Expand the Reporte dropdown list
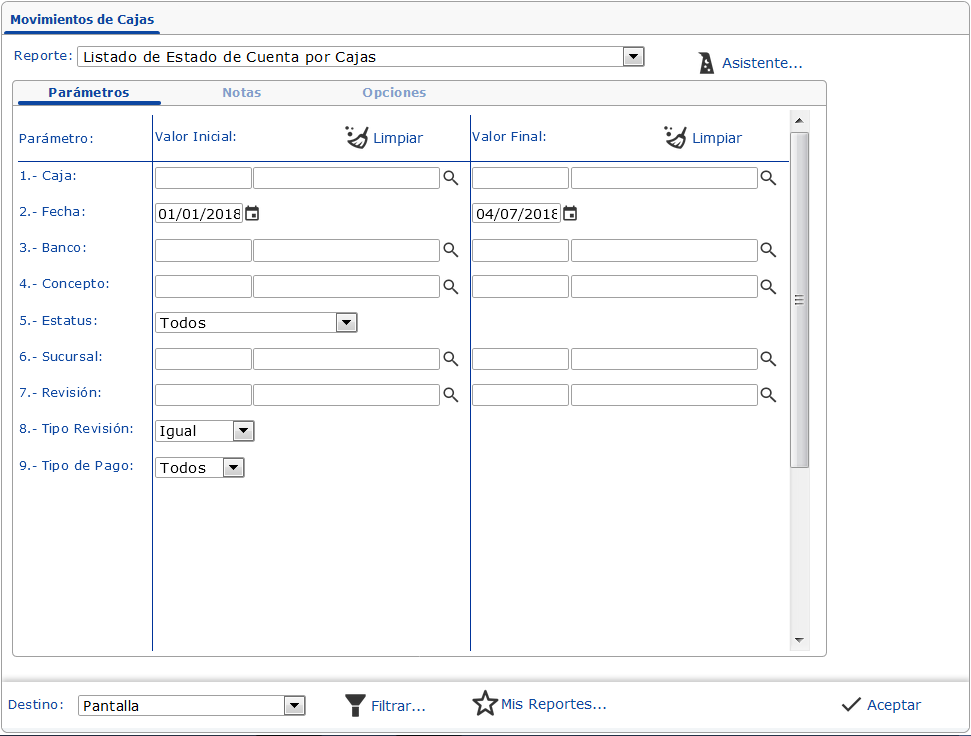 [633, 57]
